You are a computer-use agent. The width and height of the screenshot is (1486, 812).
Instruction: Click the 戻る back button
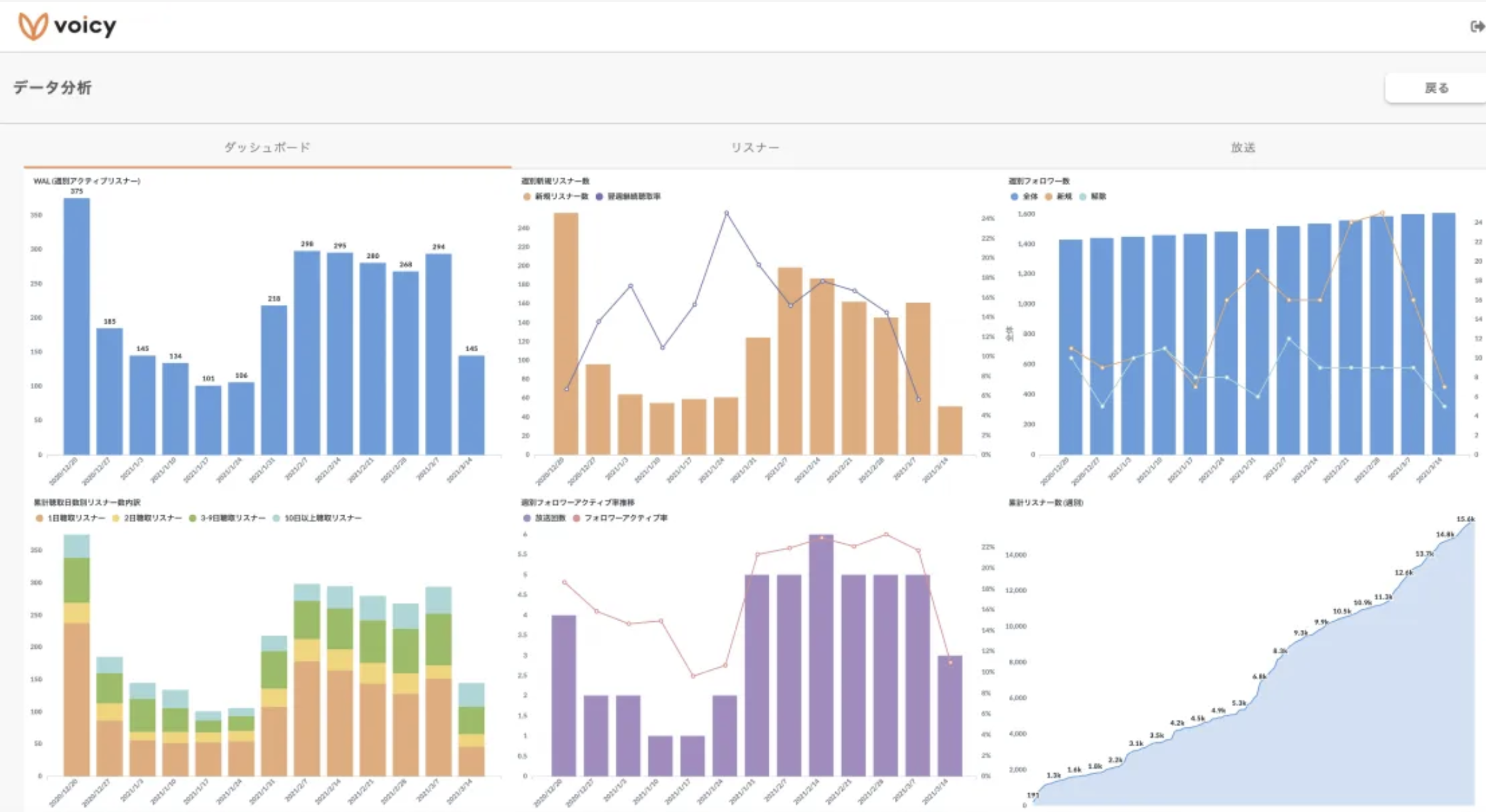coord(1436,88)
